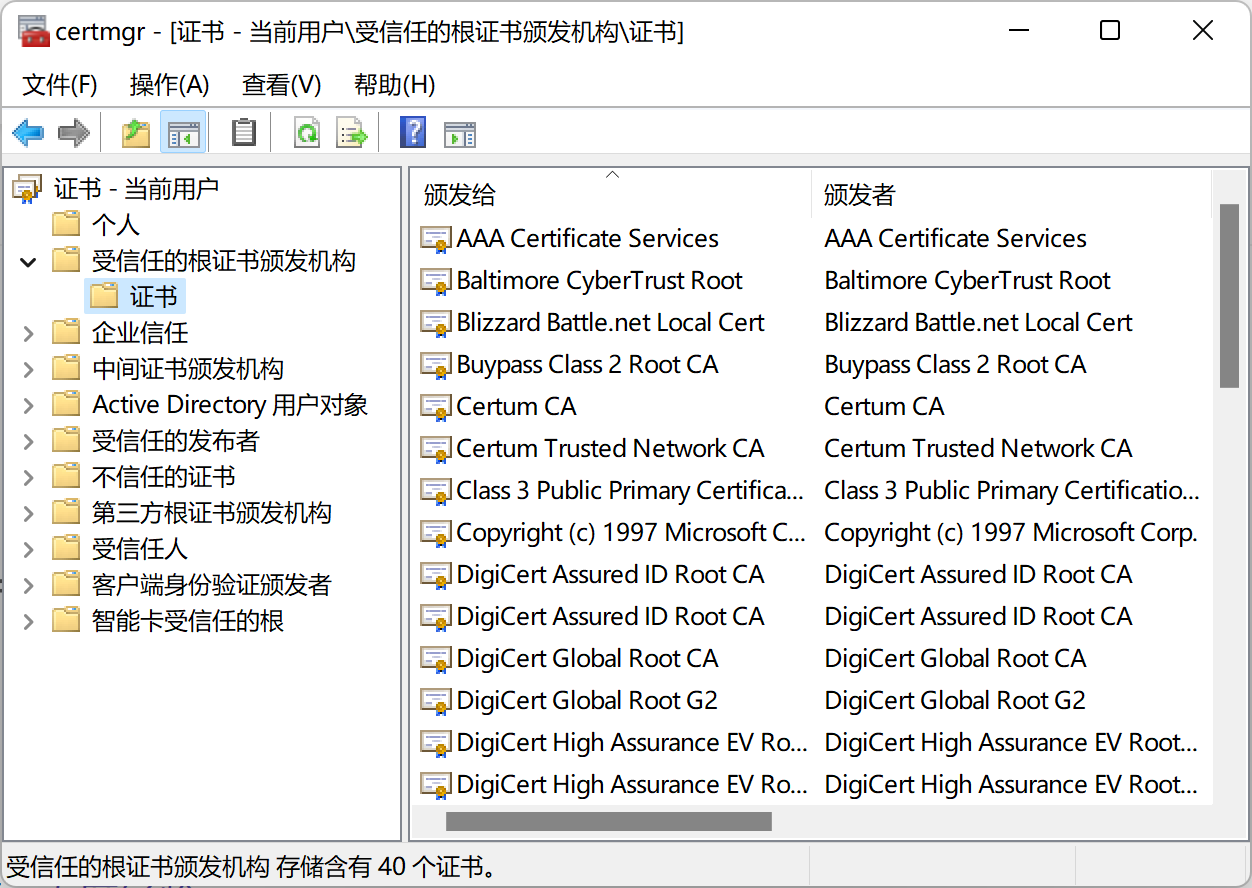Select Blizzard Battle.net Local Cert in 颁发给 column

click(610, 323)
